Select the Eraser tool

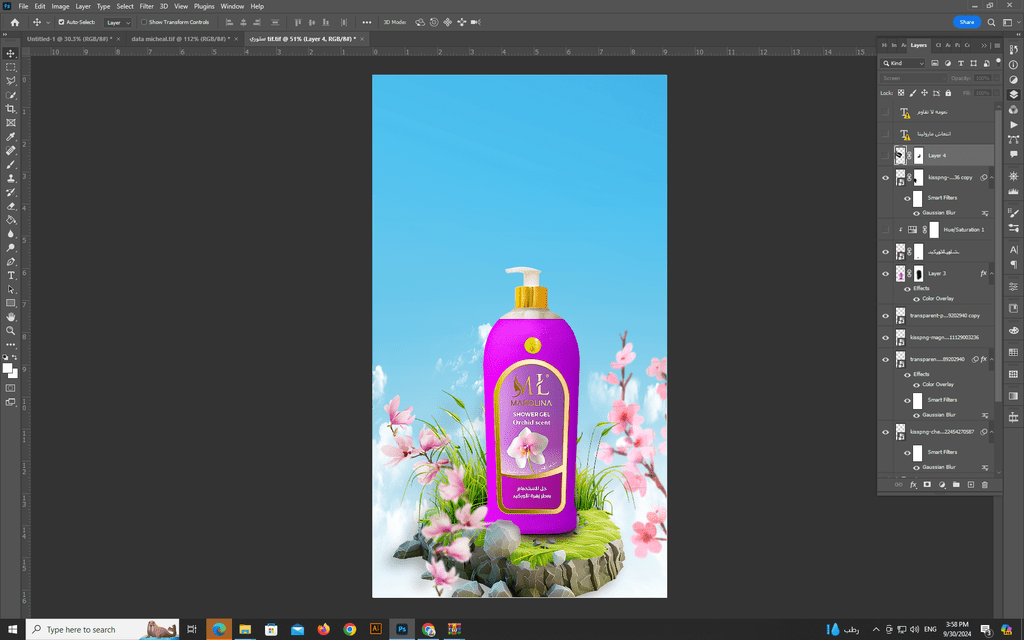tap(10, 206)
